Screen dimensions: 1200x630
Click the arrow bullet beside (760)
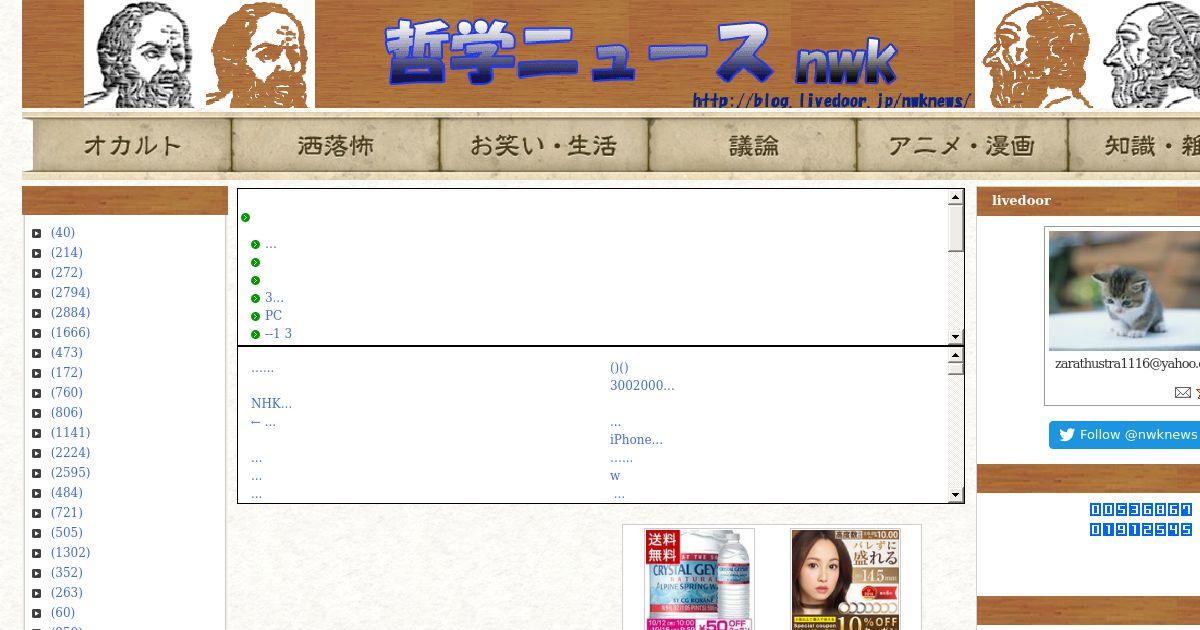[x=37, y=394]
